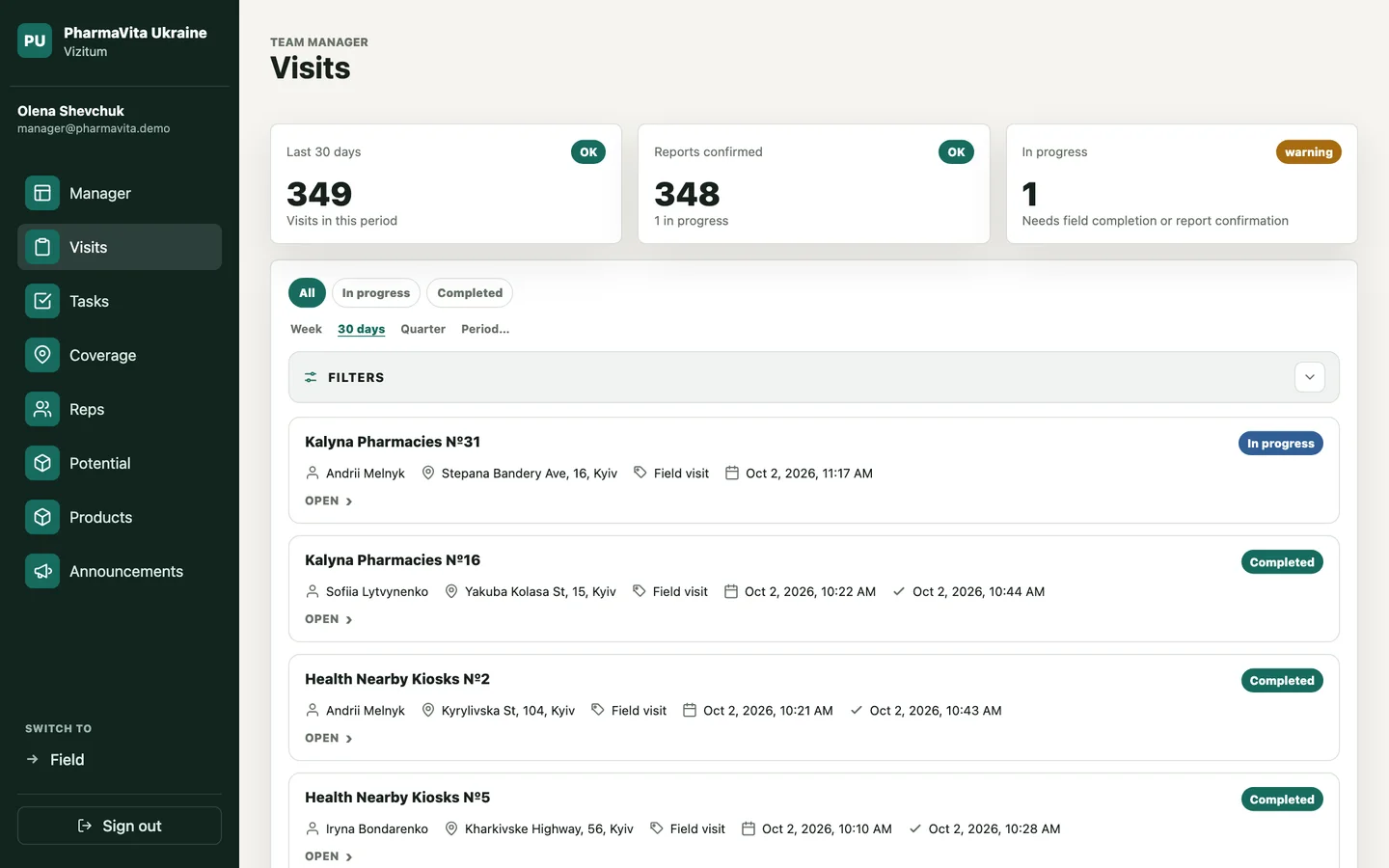Click the FILTERS header label
The height and width of the screenshot is (868, 1389).
pos(356,377)
